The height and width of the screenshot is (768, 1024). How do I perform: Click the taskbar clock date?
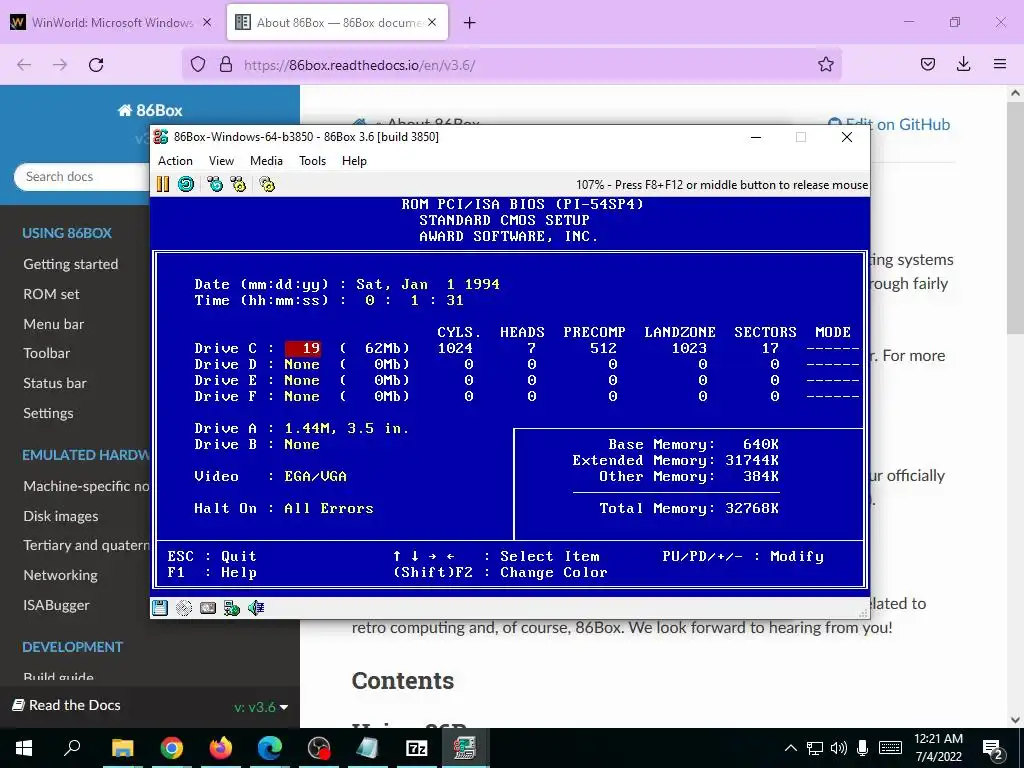(x=938, y=748)
